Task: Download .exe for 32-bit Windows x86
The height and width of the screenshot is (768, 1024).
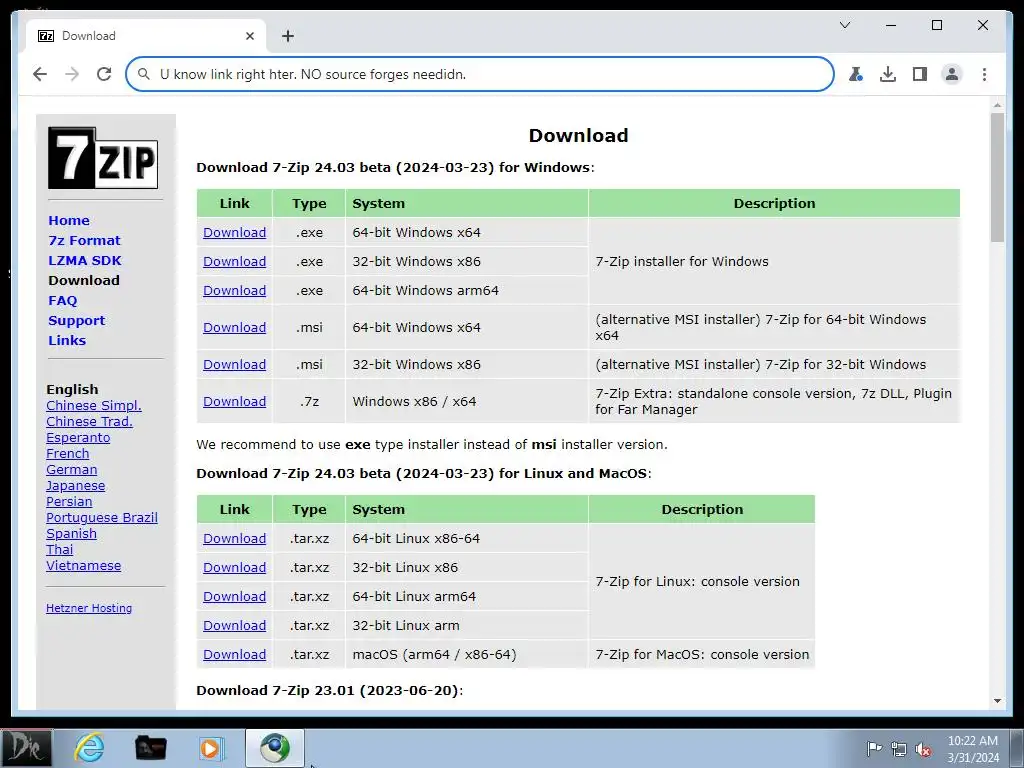Action: pyautogui.click(x=234, y=261)
